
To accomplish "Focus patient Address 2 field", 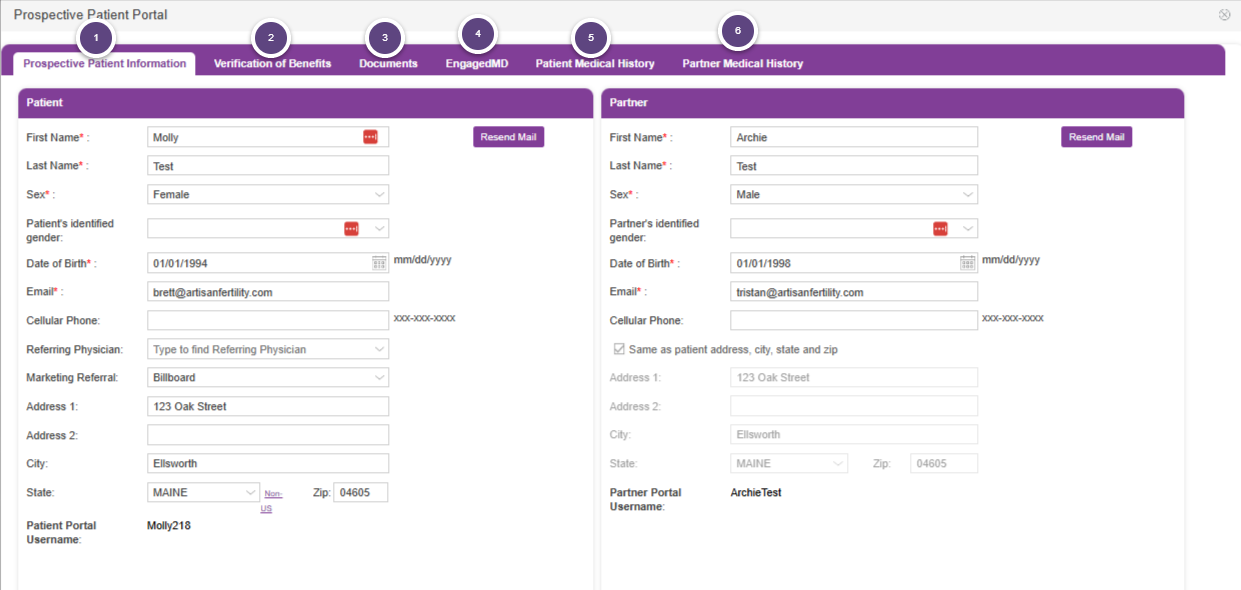I will coord(268,435).
